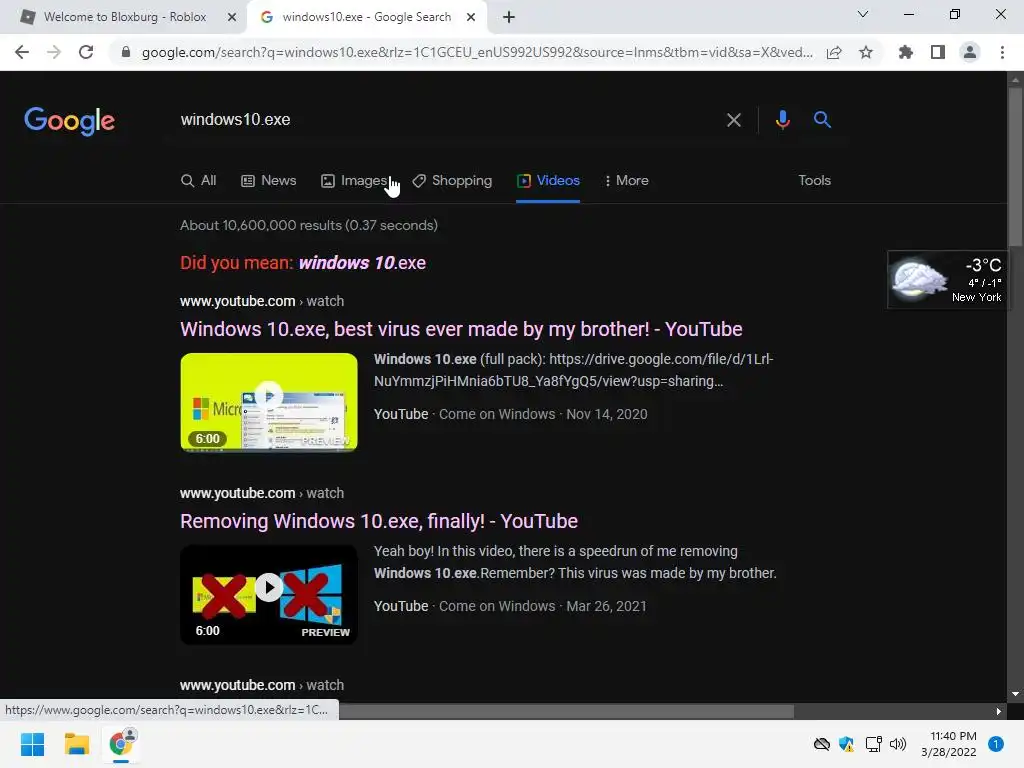1024x768 pixels.
Task: Clear the search box with the X
Action: (734, 120)
